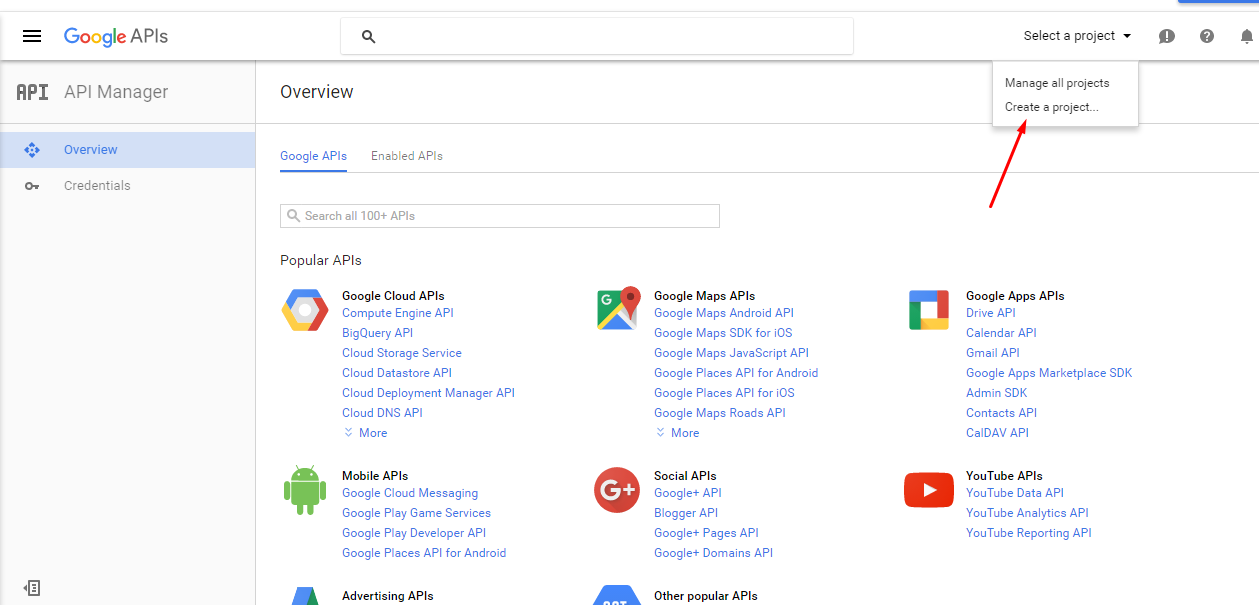Open Gmail API link

(x=993, y=353)
